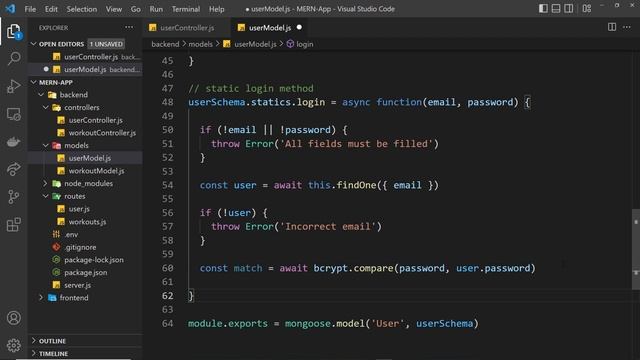
Task: Open the Search view icon
Action: [x=13, y=59]
